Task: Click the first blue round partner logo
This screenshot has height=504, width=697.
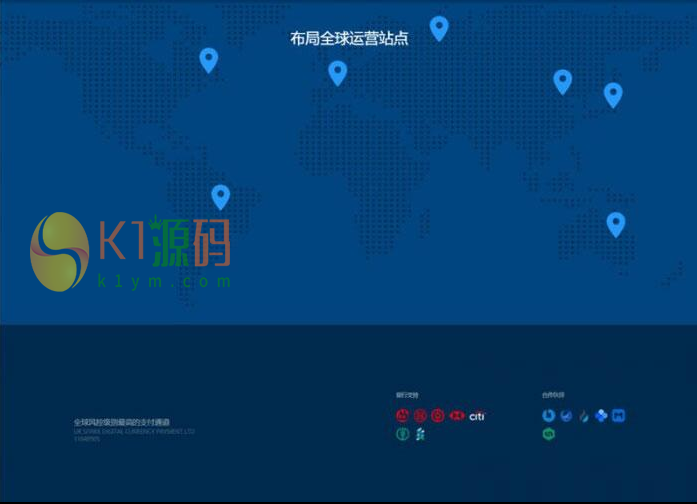Action: point(549,416)
